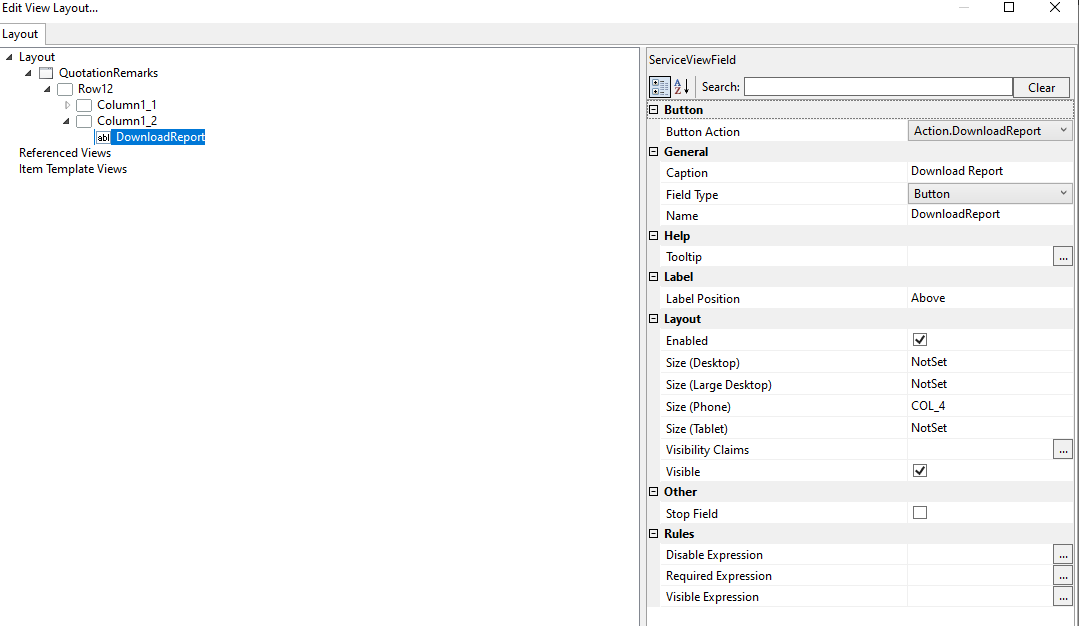Toggle the Visible checkbox
The height and width of the screenshot is (626, 1079).
(919, 471)
